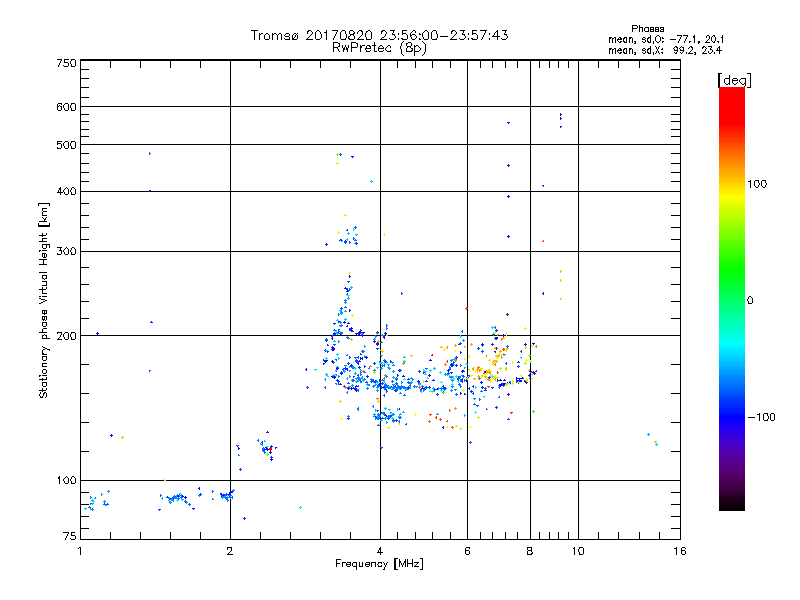Click the colorbar tick label '-100'
800x600 pixels.
click(761, 417)
